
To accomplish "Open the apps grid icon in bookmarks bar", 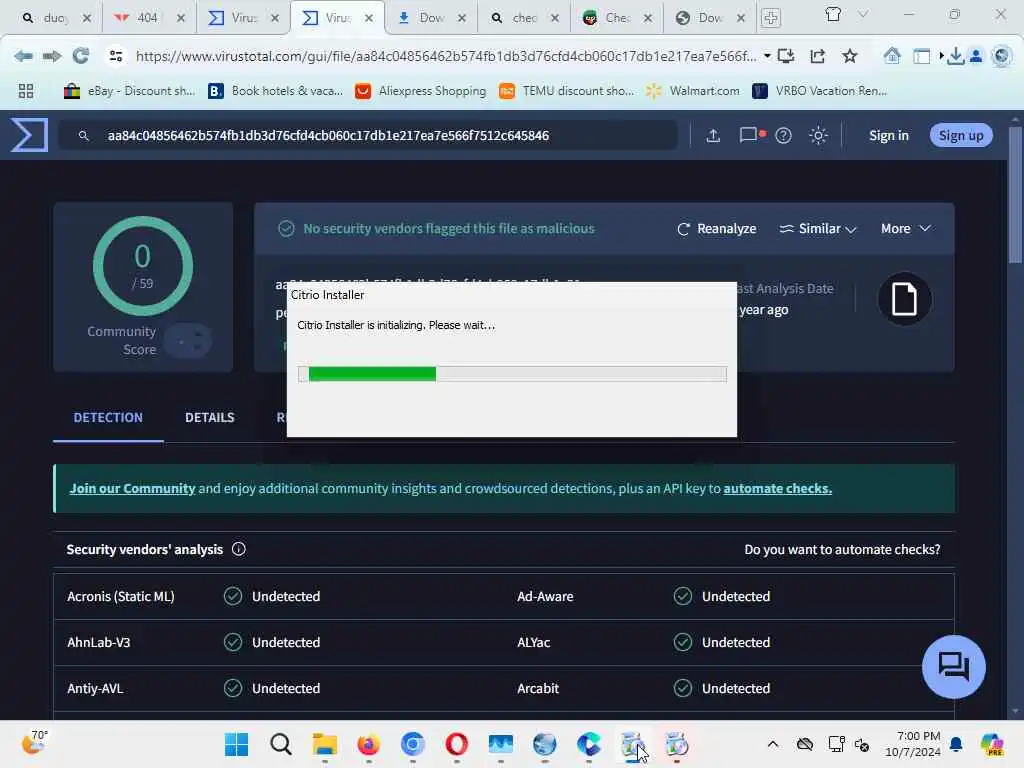I will pyautogui.click(x=25, y=91).
